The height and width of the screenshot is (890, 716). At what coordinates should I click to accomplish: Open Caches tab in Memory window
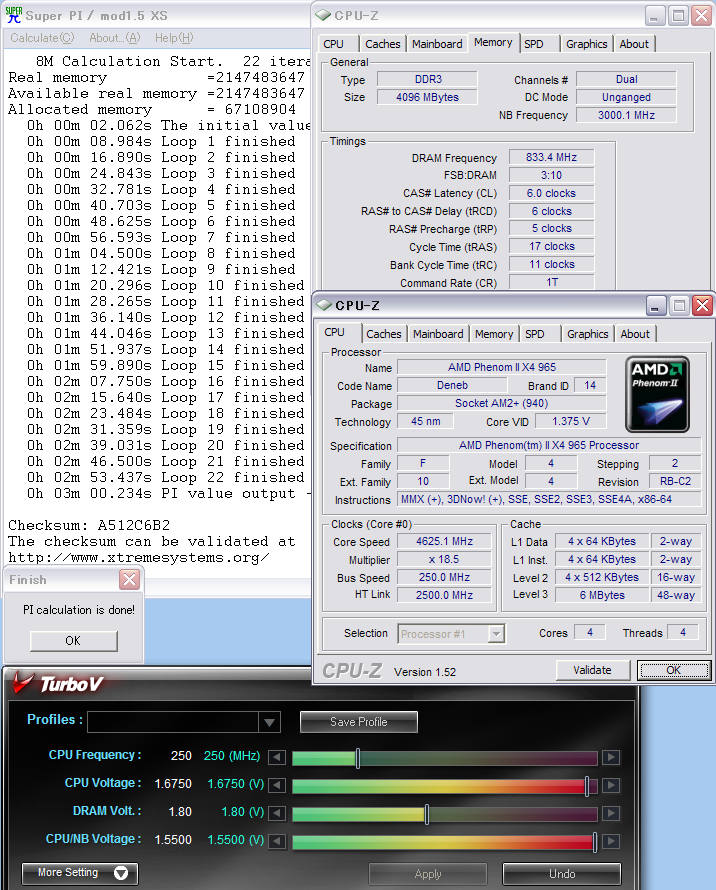click(x=383, y=44)
